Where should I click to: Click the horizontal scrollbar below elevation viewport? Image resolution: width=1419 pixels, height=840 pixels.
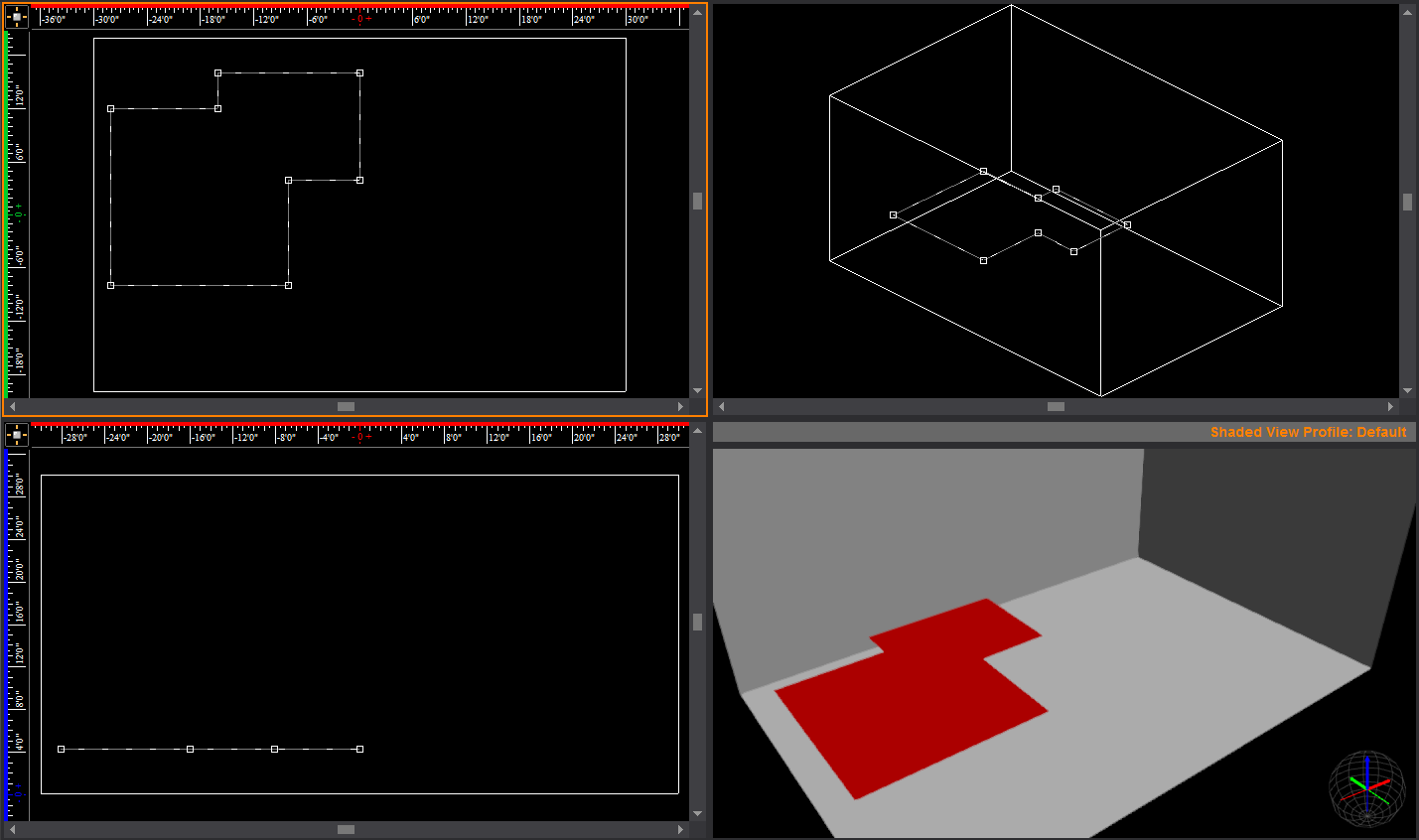[346, 827]
